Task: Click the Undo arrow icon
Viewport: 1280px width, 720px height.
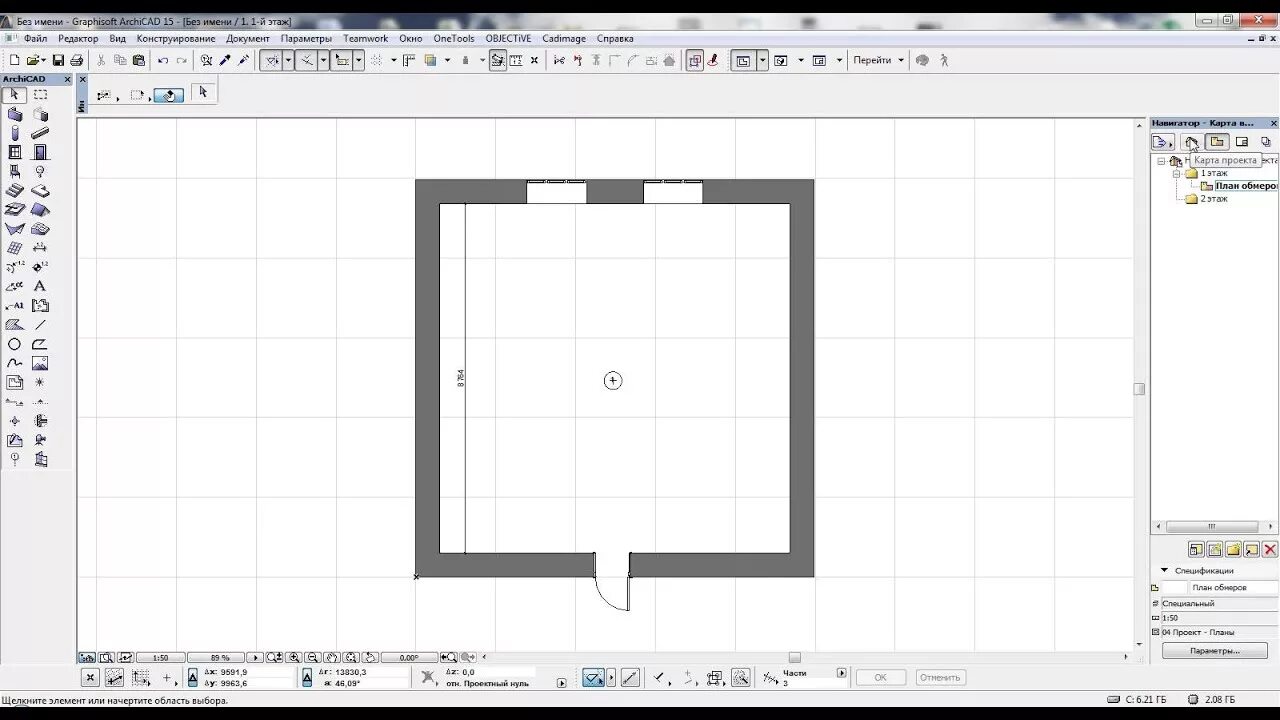Action: point(163,60)
